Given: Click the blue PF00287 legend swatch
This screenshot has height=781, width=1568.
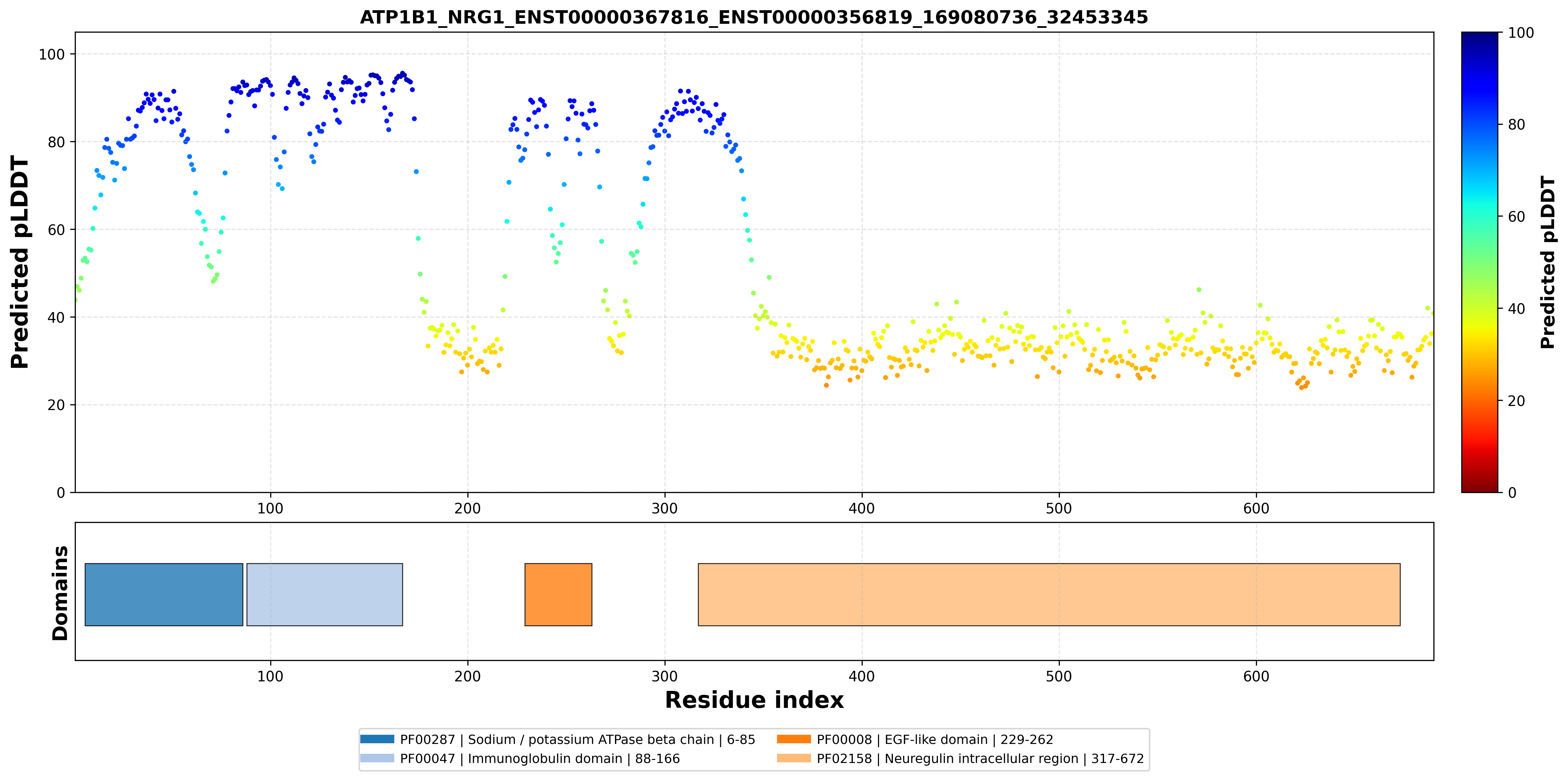Looking at the screenshot, I should [377, 739].
